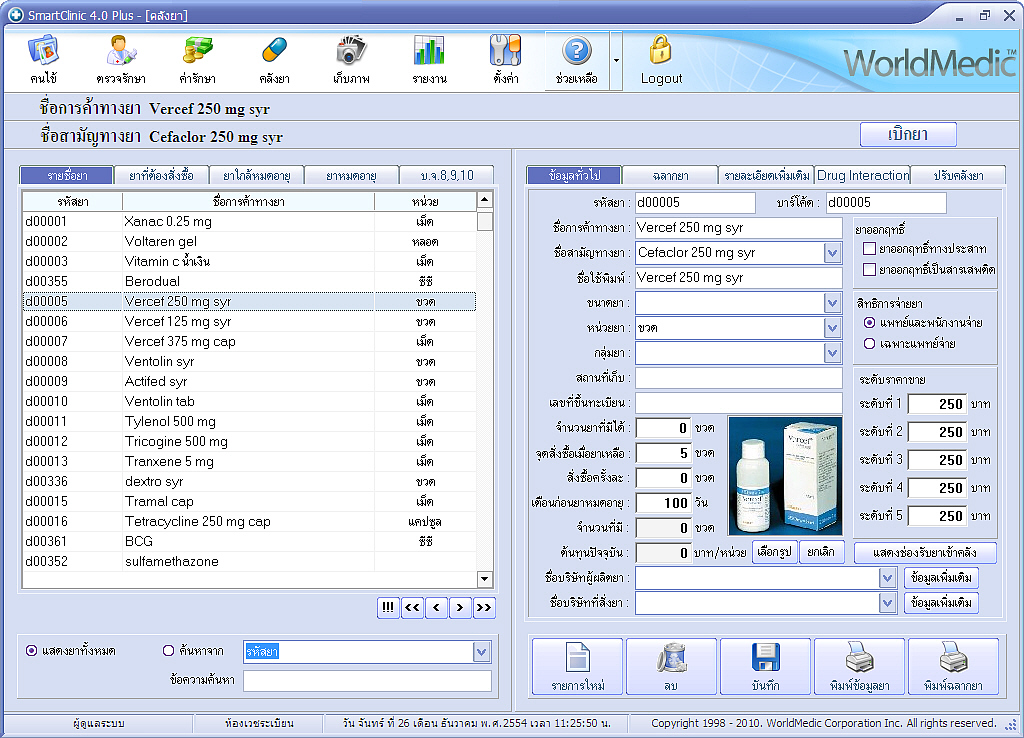Click the บันทึก save floppy button
The image size is (1024, 738).
tap(765, 666)
